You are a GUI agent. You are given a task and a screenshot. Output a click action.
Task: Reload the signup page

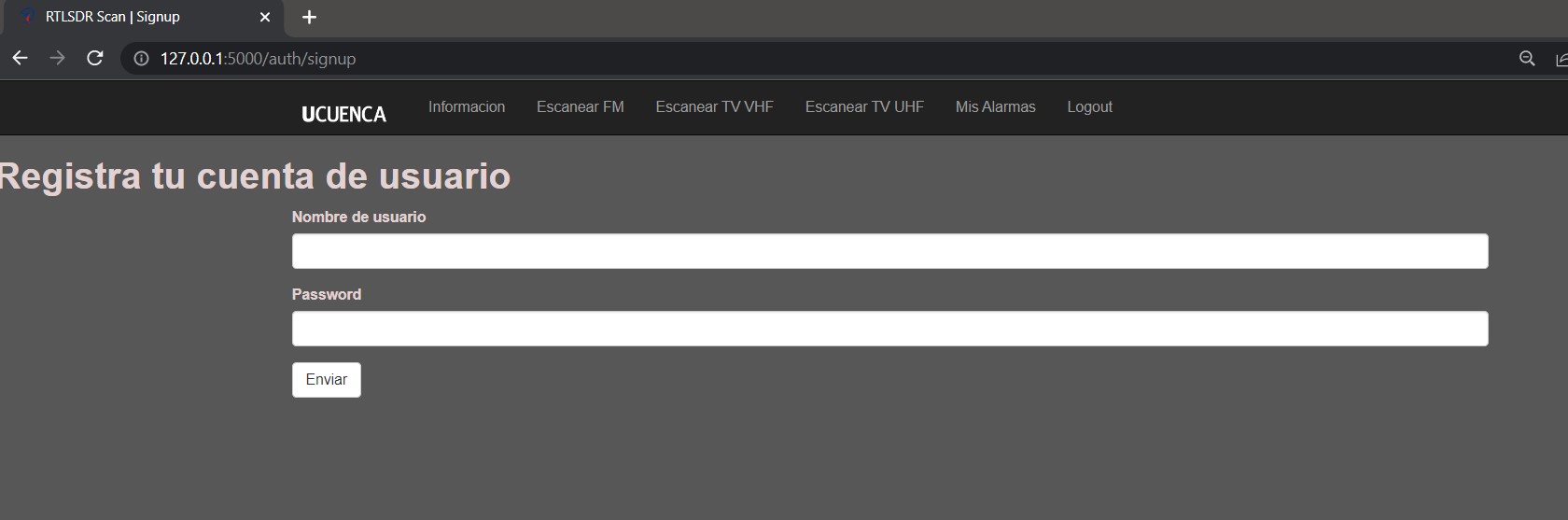(x=94, y=58)
